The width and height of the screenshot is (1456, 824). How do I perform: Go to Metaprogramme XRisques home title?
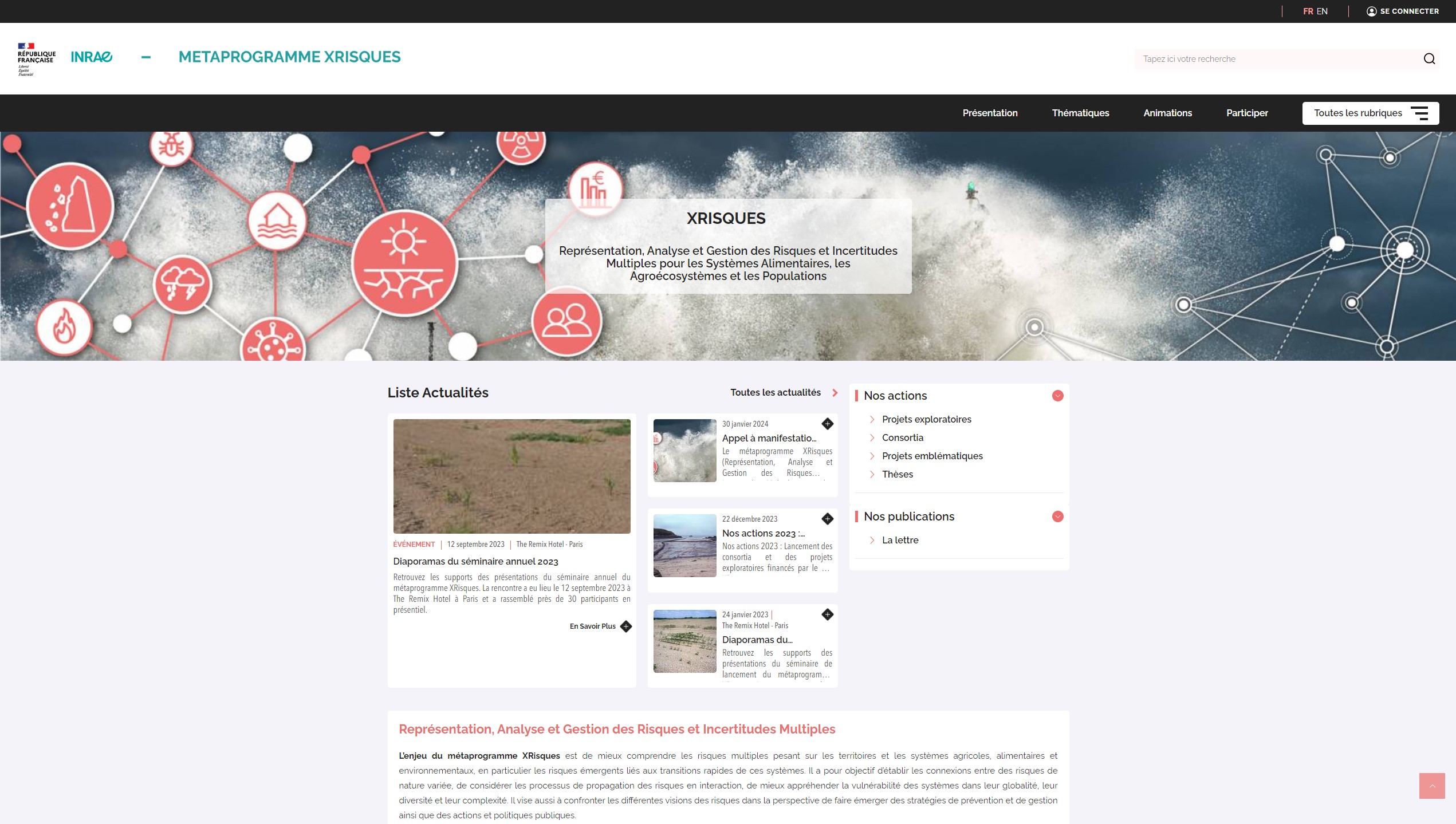tap(289, 57)
